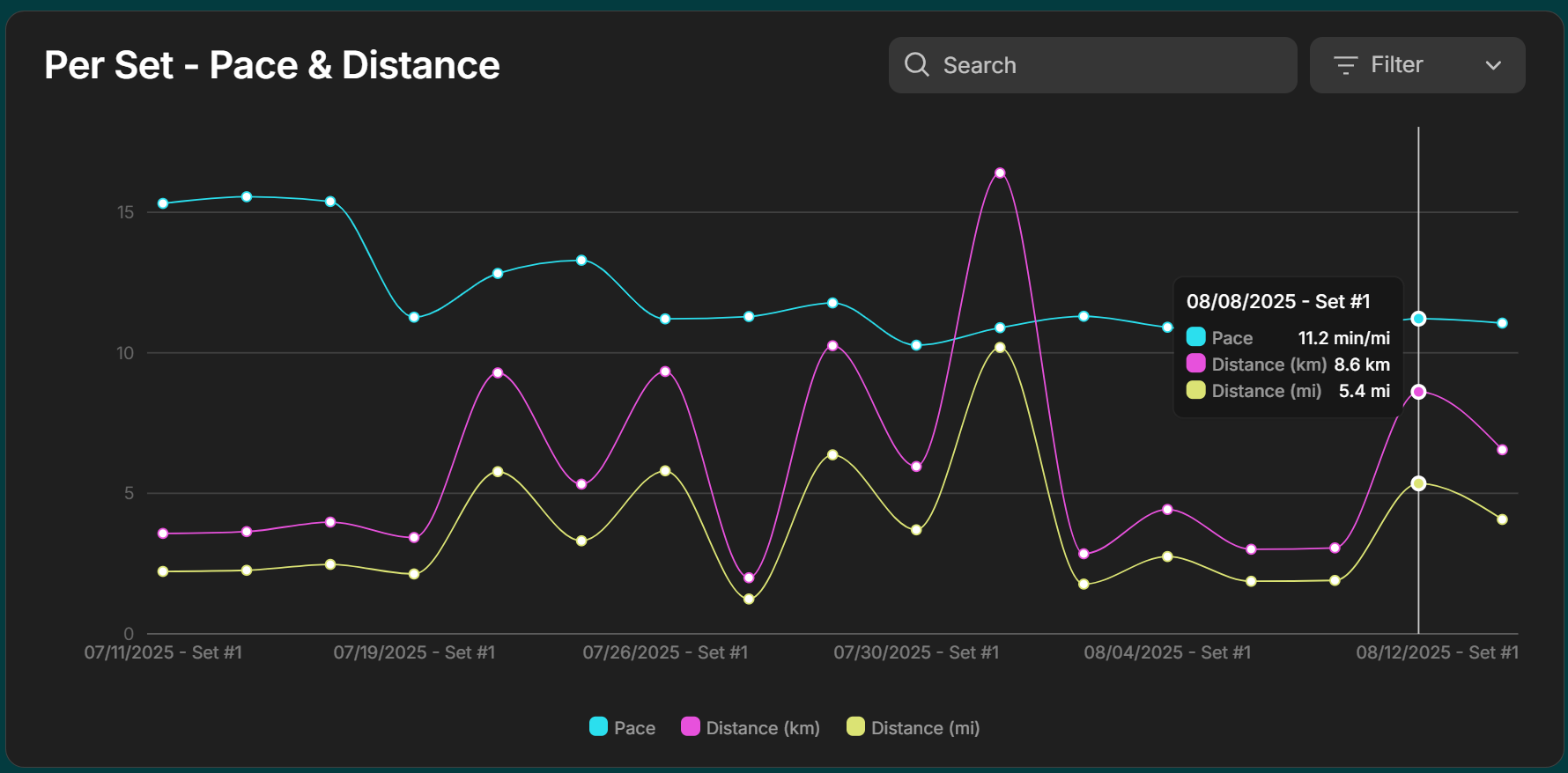Click the highlighted 8.6 km data point
The width and height of the screenshot is (1568, 773).
click(x=1418, y=392)
